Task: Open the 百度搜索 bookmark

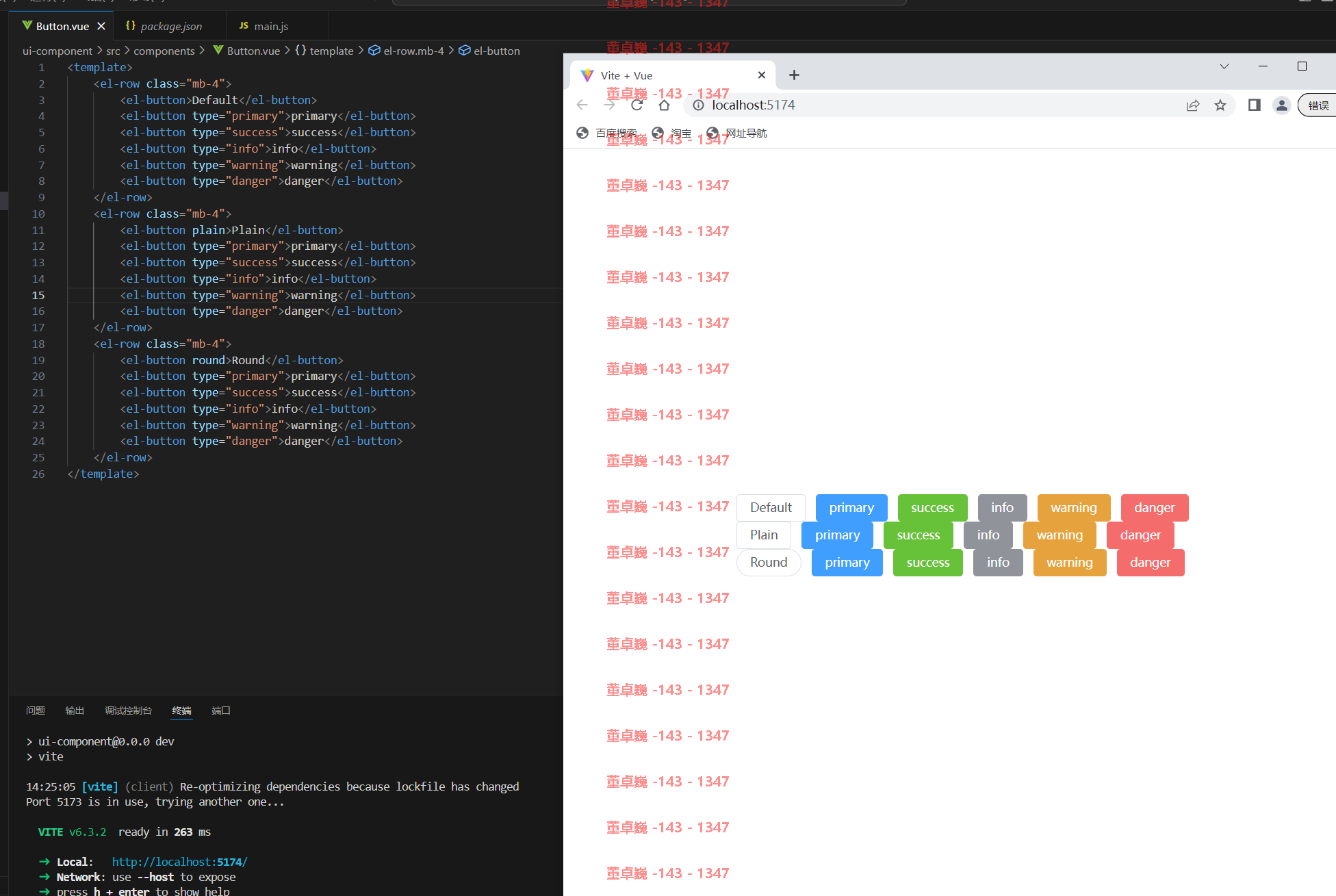Action: [606, 133]
